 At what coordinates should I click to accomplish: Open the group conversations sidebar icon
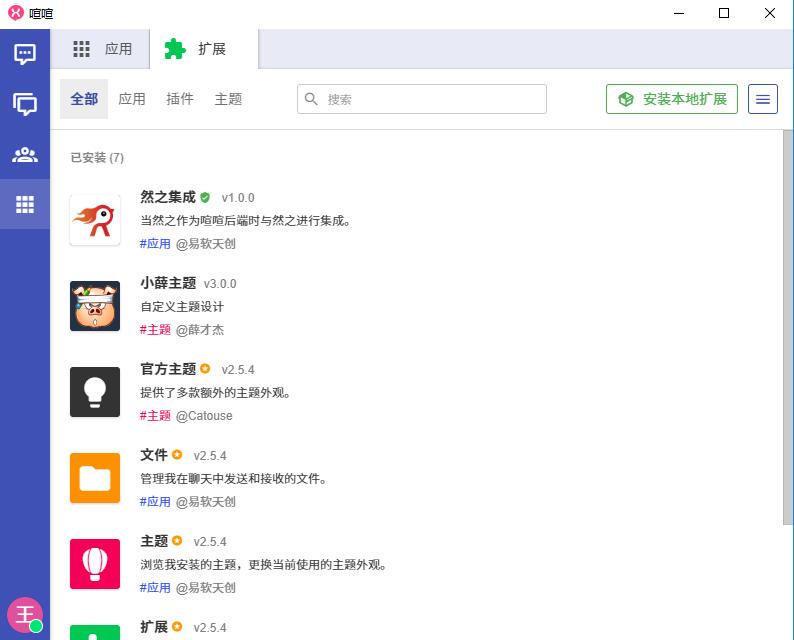[x=25, y=104]
